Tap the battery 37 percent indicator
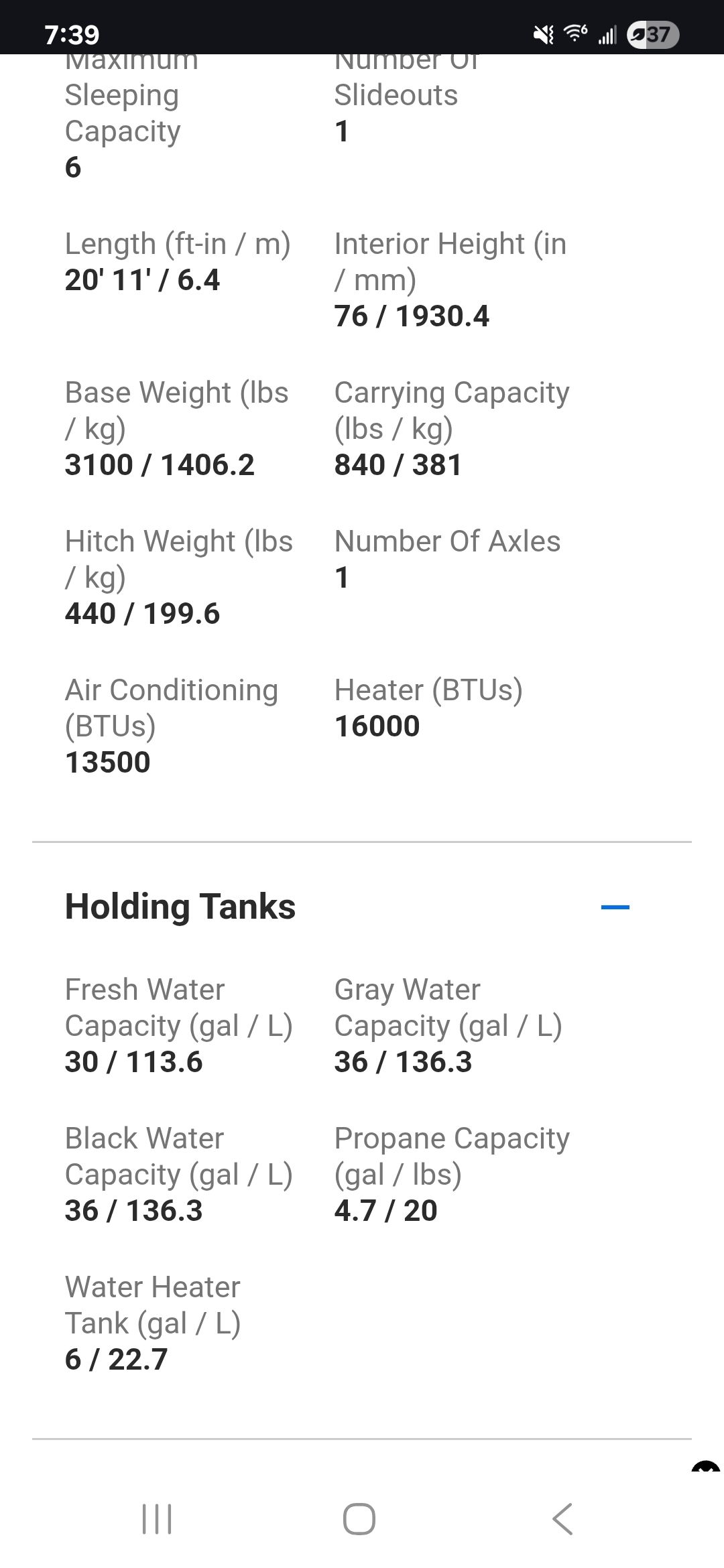724x1568 pixels. tap(653, 34)
